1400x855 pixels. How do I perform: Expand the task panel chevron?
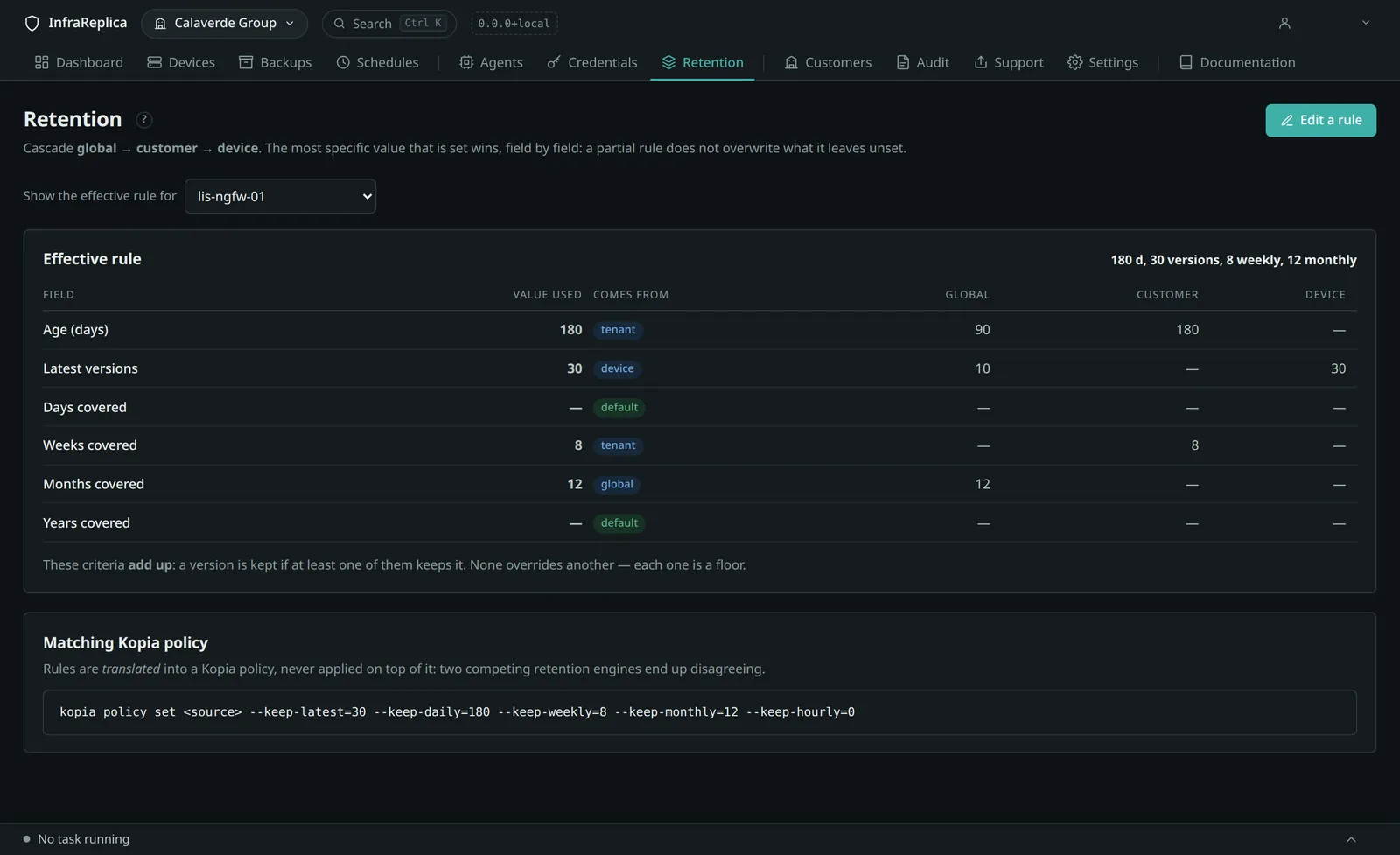click(x=1351, y=839)
